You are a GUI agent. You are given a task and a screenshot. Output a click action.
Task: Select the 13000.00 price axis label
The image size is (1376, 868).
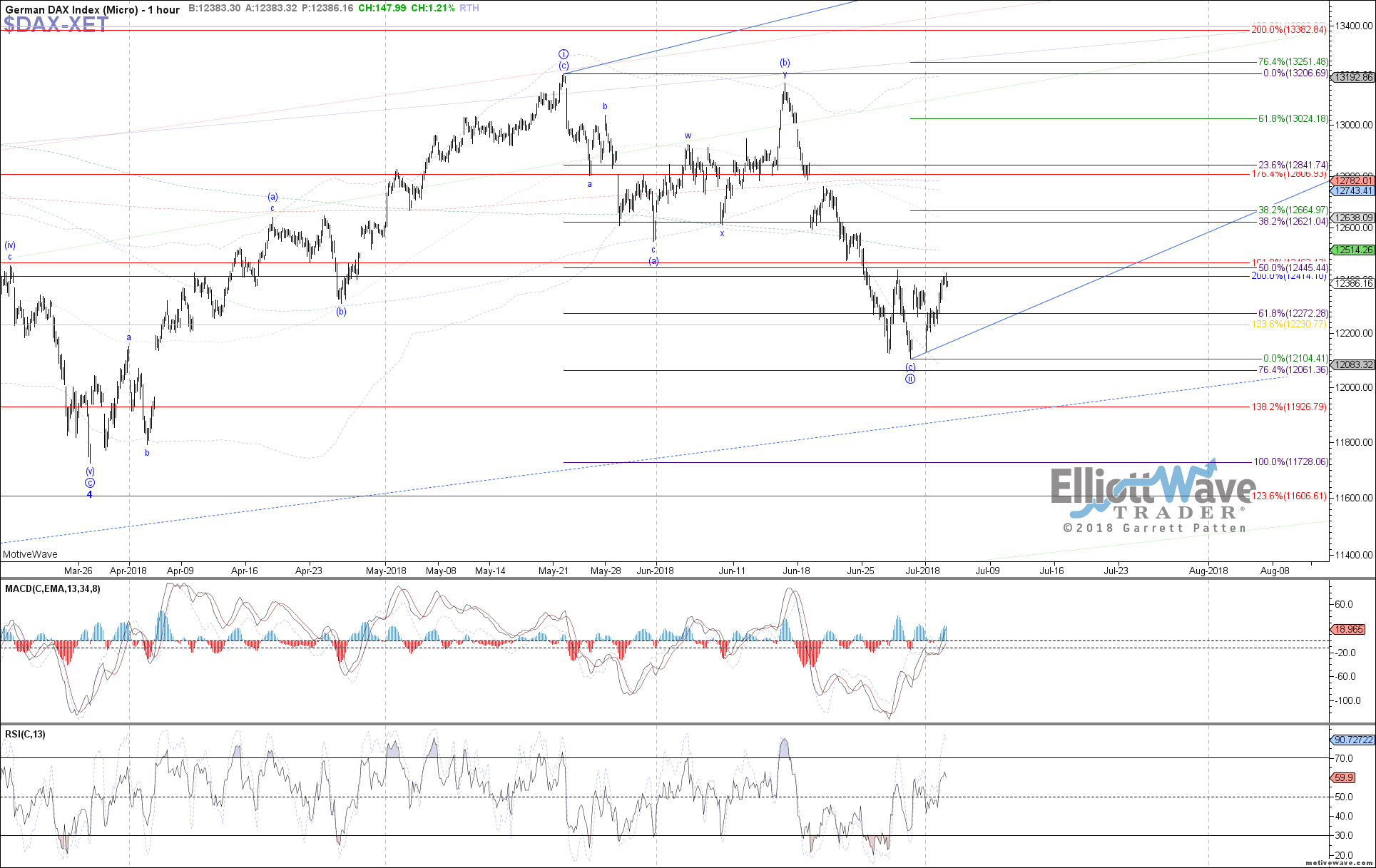[x=1355, y=125]
